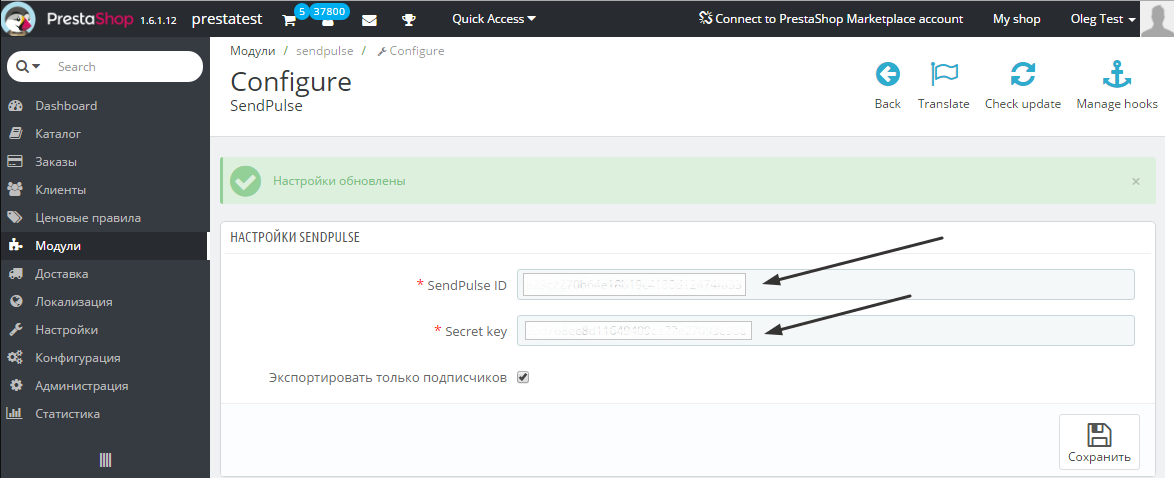Screen dimensions: 1174x478
Task: Click Dashboard gauge icon
Action: click(x=15, y=106)
